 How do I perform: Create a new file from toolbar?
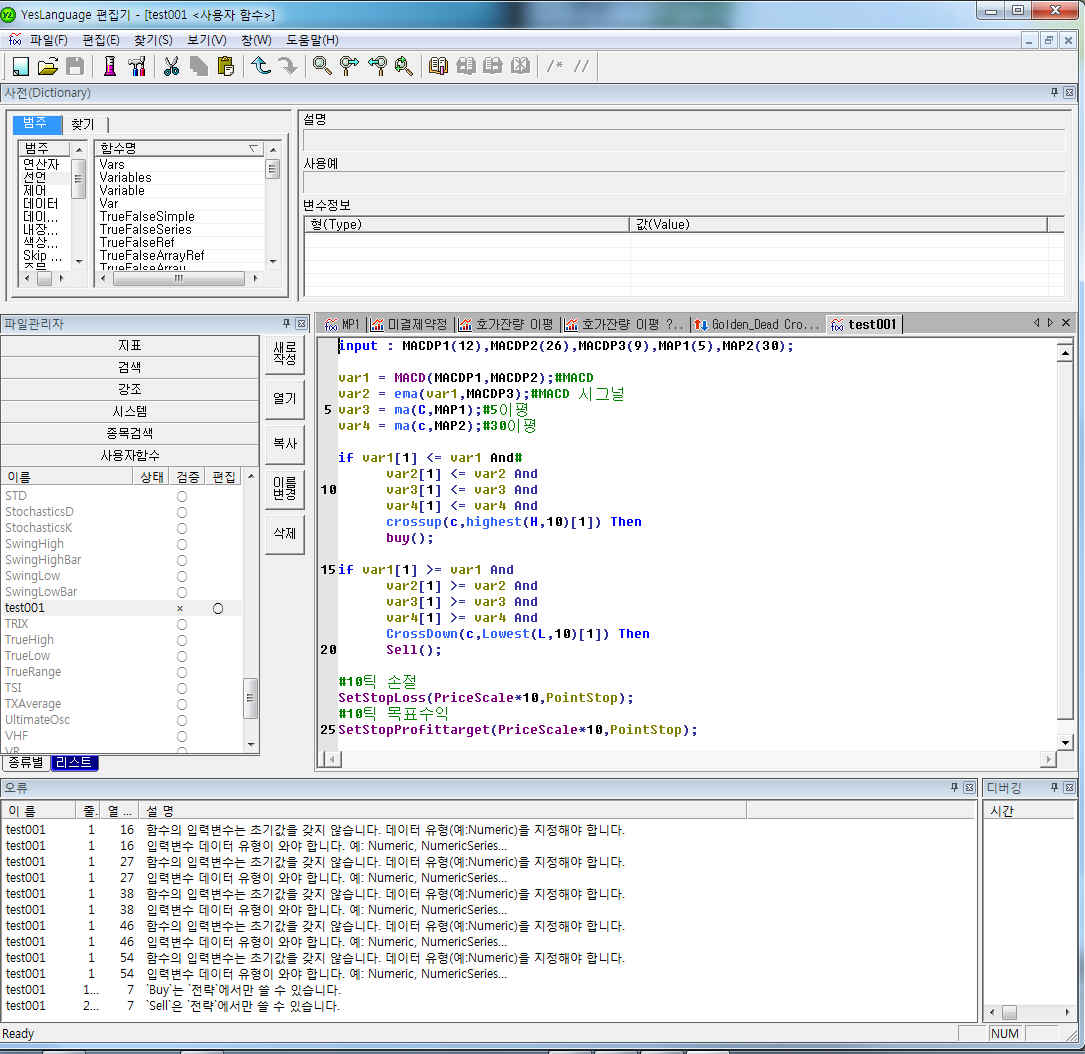coord(20,66)
